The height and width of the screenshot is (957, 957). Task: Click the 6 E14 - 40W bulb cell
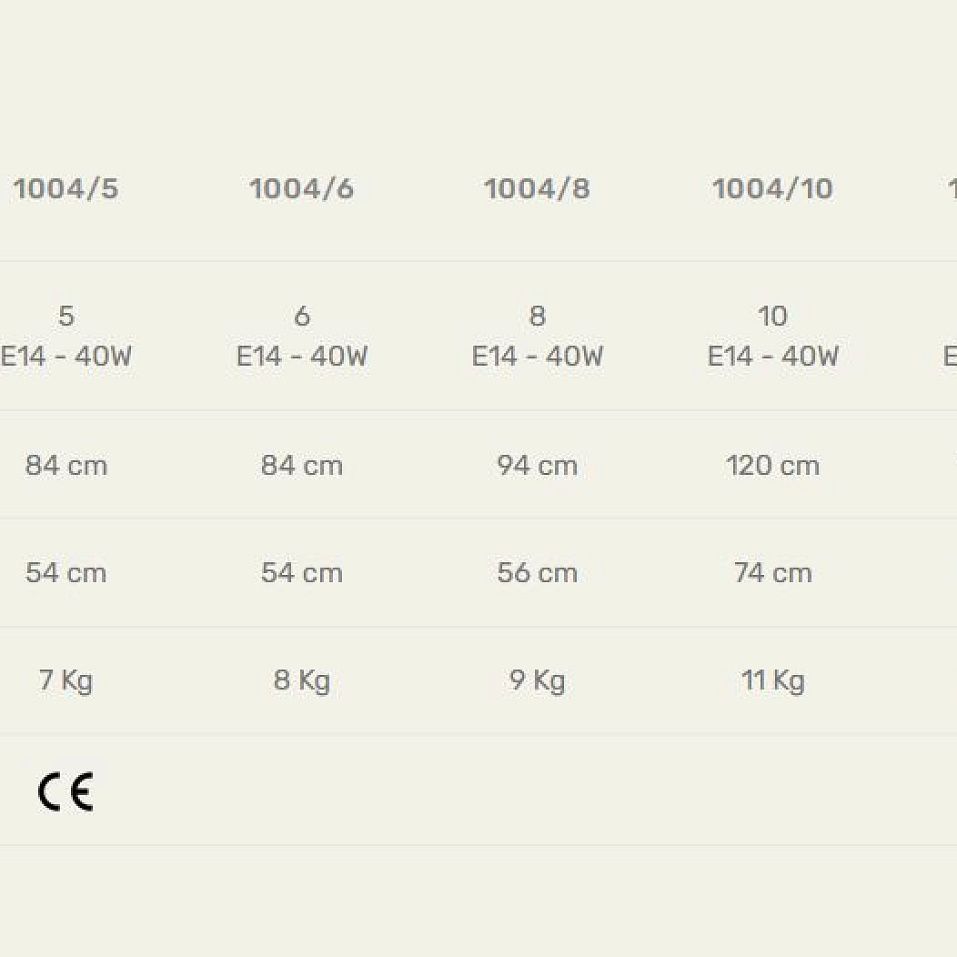(x=302, y=336)
